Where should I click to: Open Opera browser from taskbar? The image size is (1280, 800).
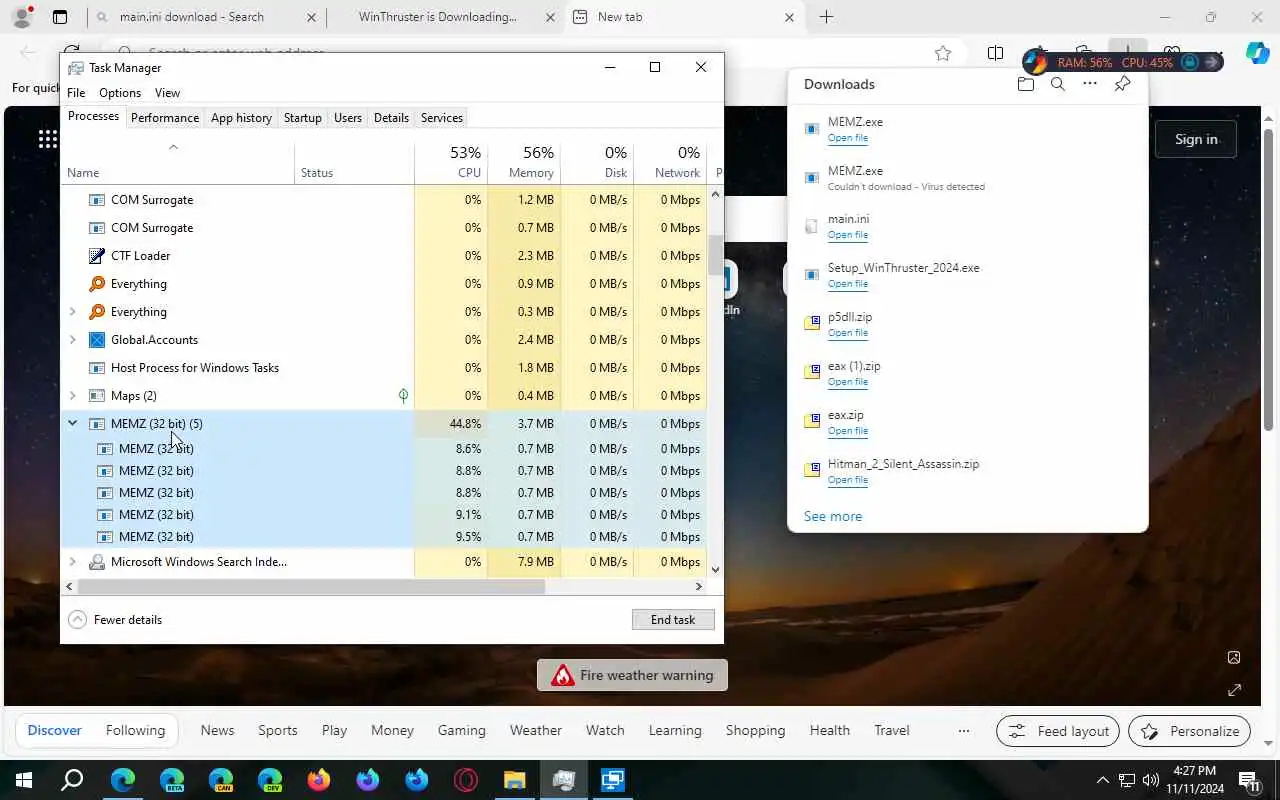pos(466,780)
